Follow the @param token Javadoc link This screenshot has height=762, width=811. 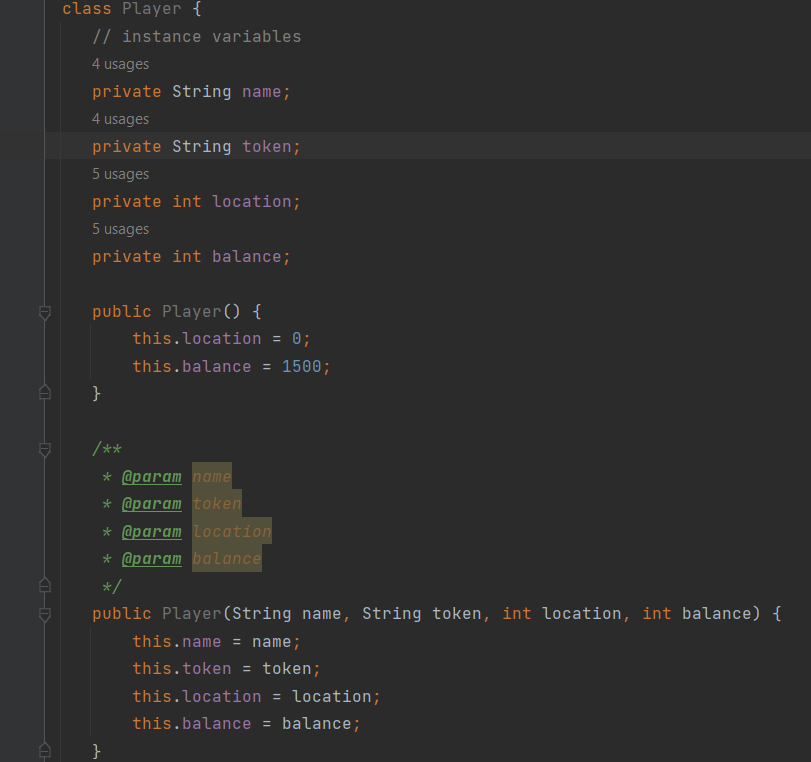(152, 503)
